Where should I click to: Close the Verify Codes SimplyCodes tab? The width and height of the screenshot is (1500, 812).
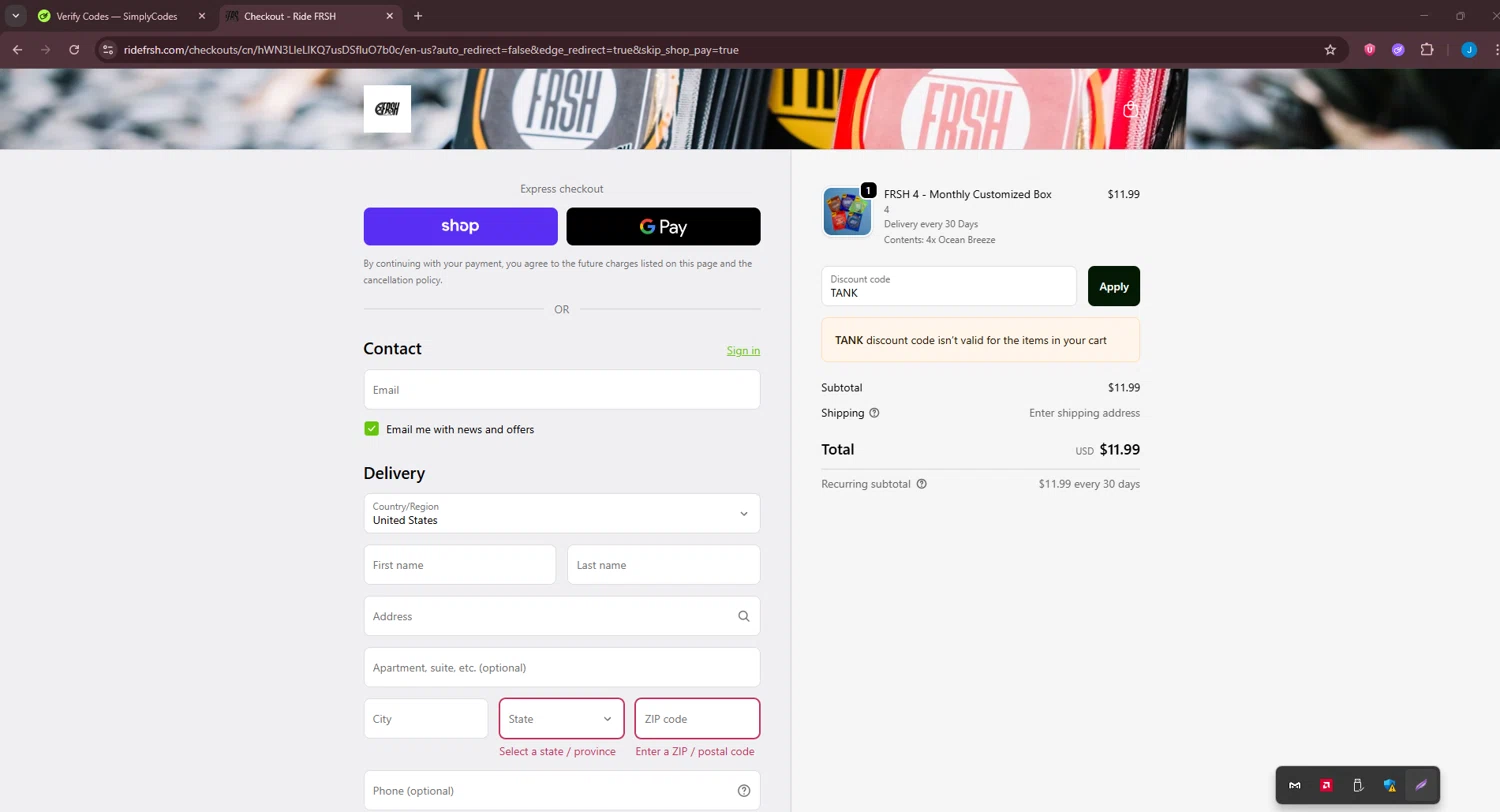click(201, 16)
